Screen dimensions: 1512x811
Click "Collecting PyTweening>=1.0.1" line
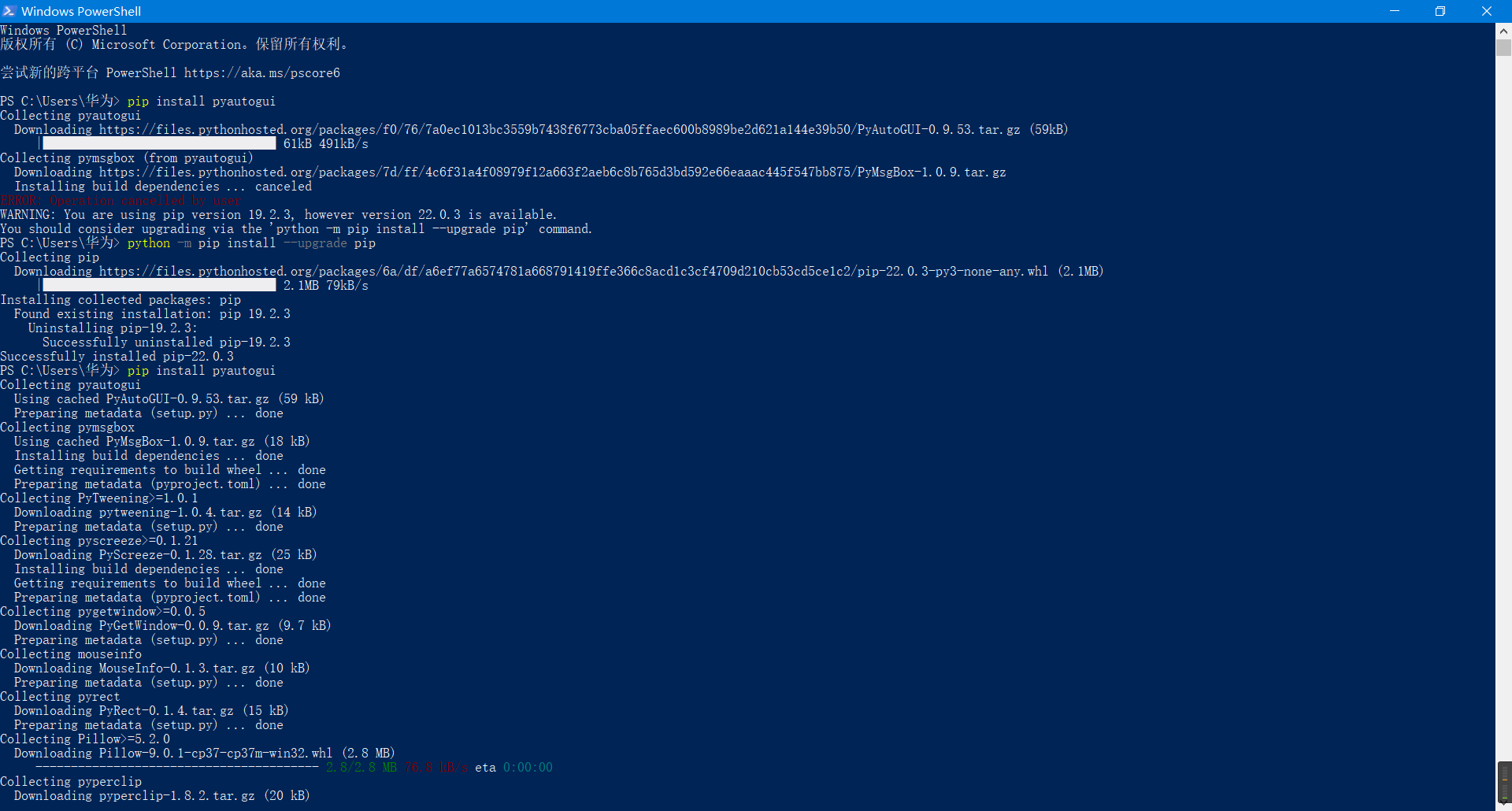tap(99, 498)
